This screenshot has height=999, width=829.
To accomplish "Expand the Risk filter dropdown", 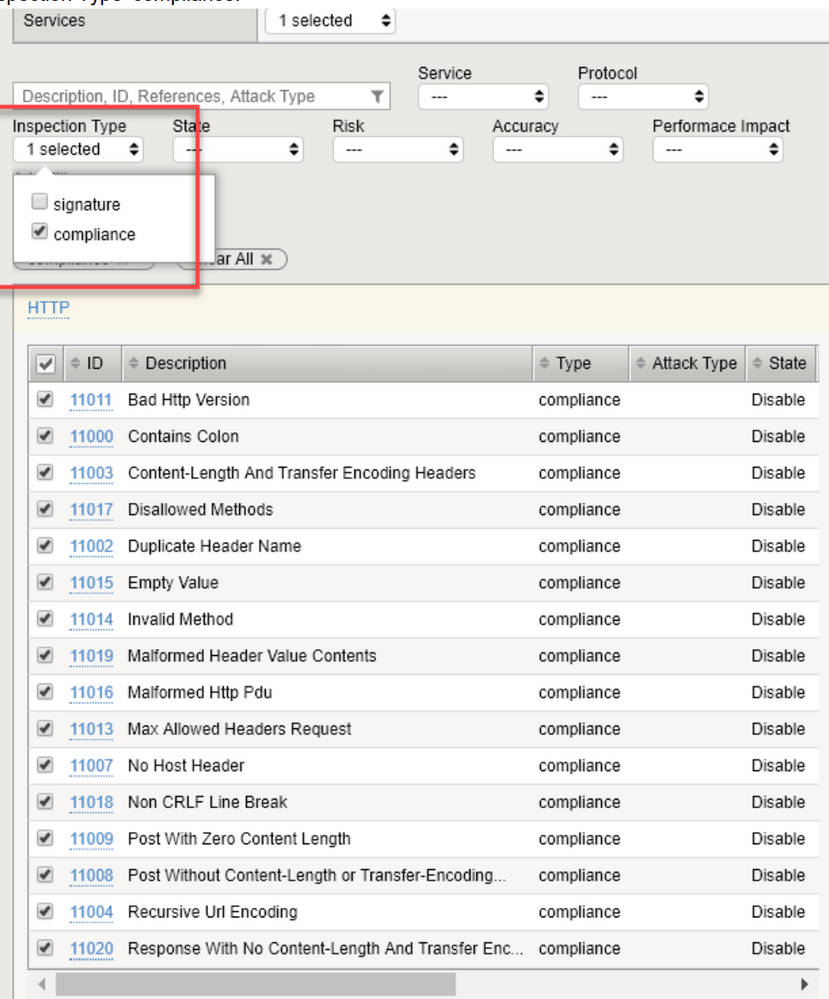I will coord(397,150).
